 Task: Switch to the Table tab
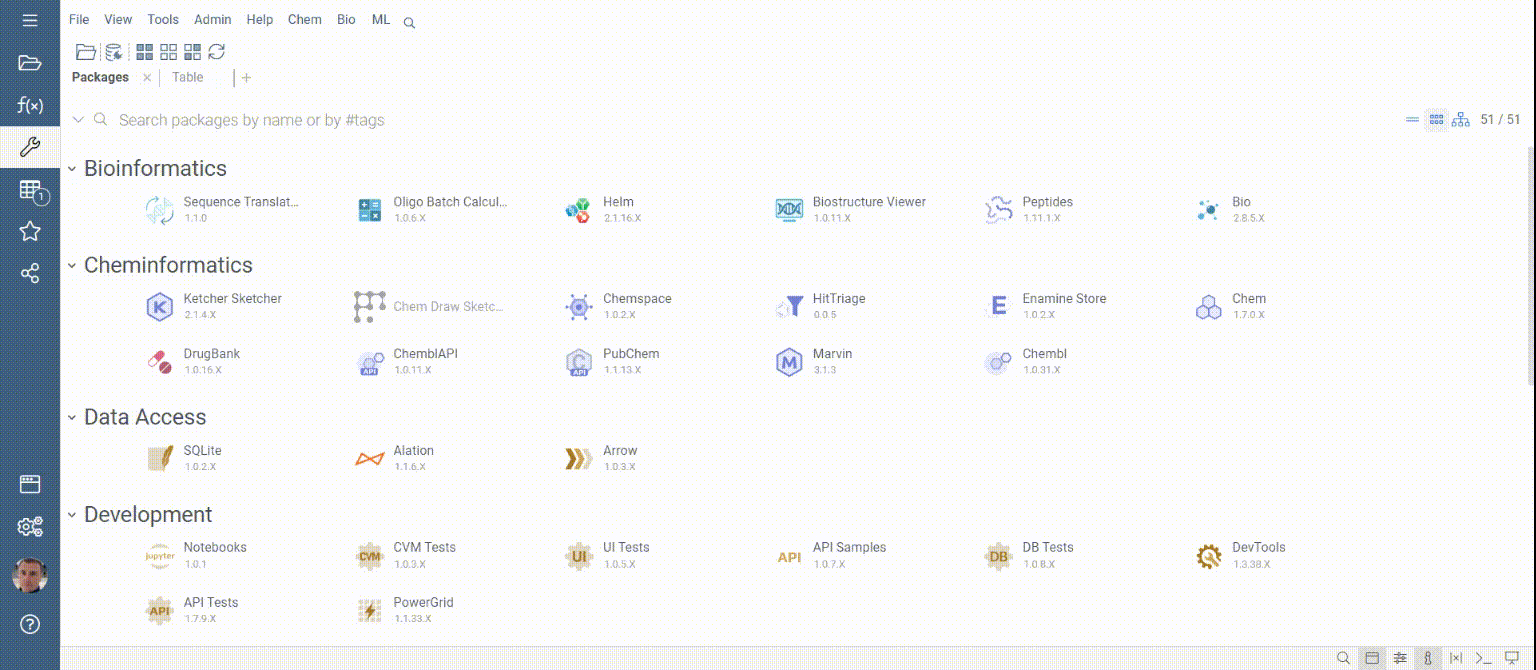pos(187,78)
